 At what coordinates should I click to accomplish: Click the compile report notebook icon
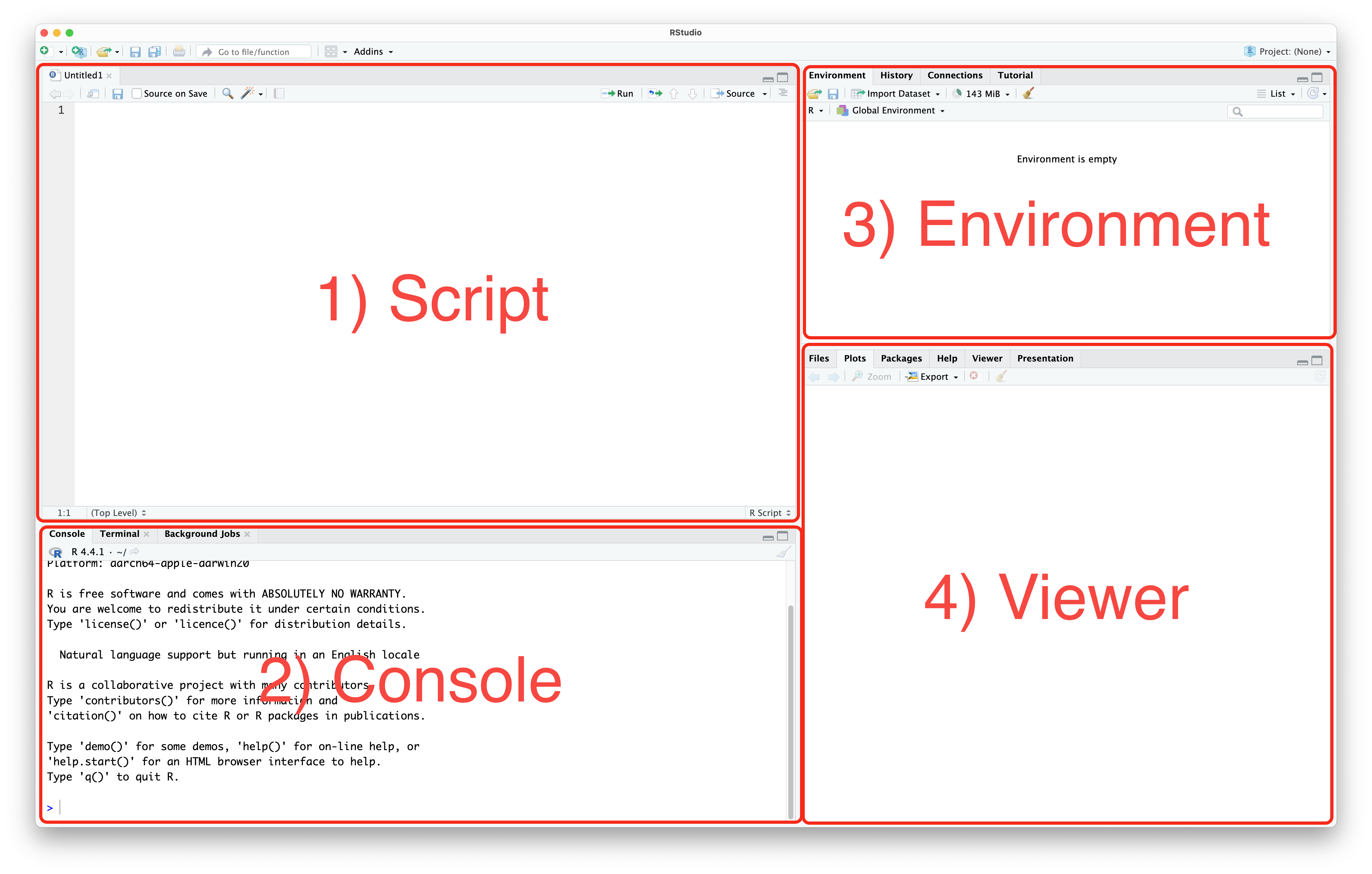279,94
